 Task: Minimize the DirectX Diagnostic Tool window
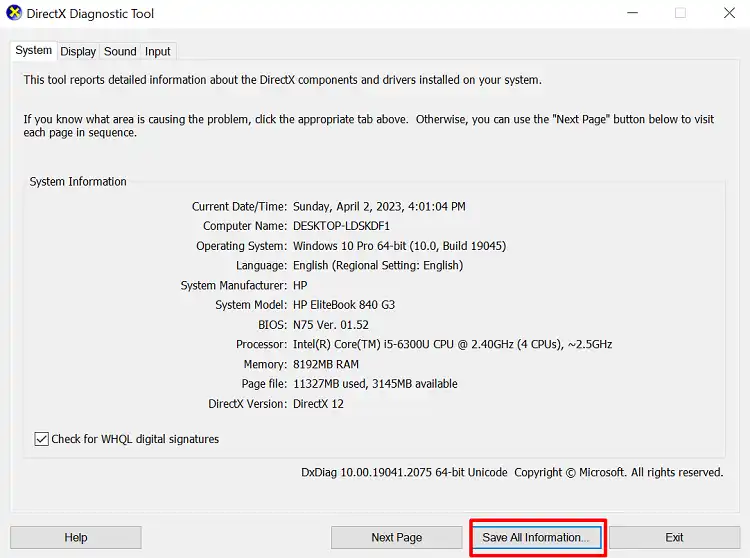pos(632,13)
